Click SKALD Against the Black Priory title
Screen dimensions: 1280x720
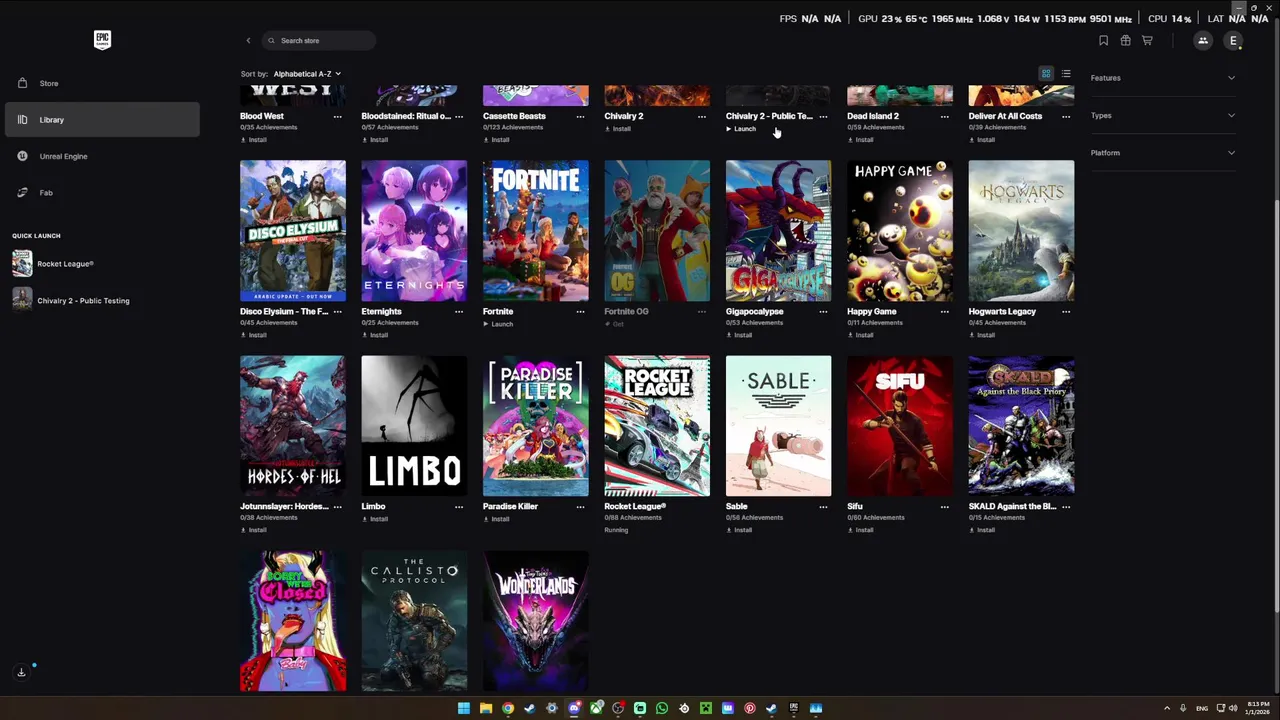click(1012, 507)
